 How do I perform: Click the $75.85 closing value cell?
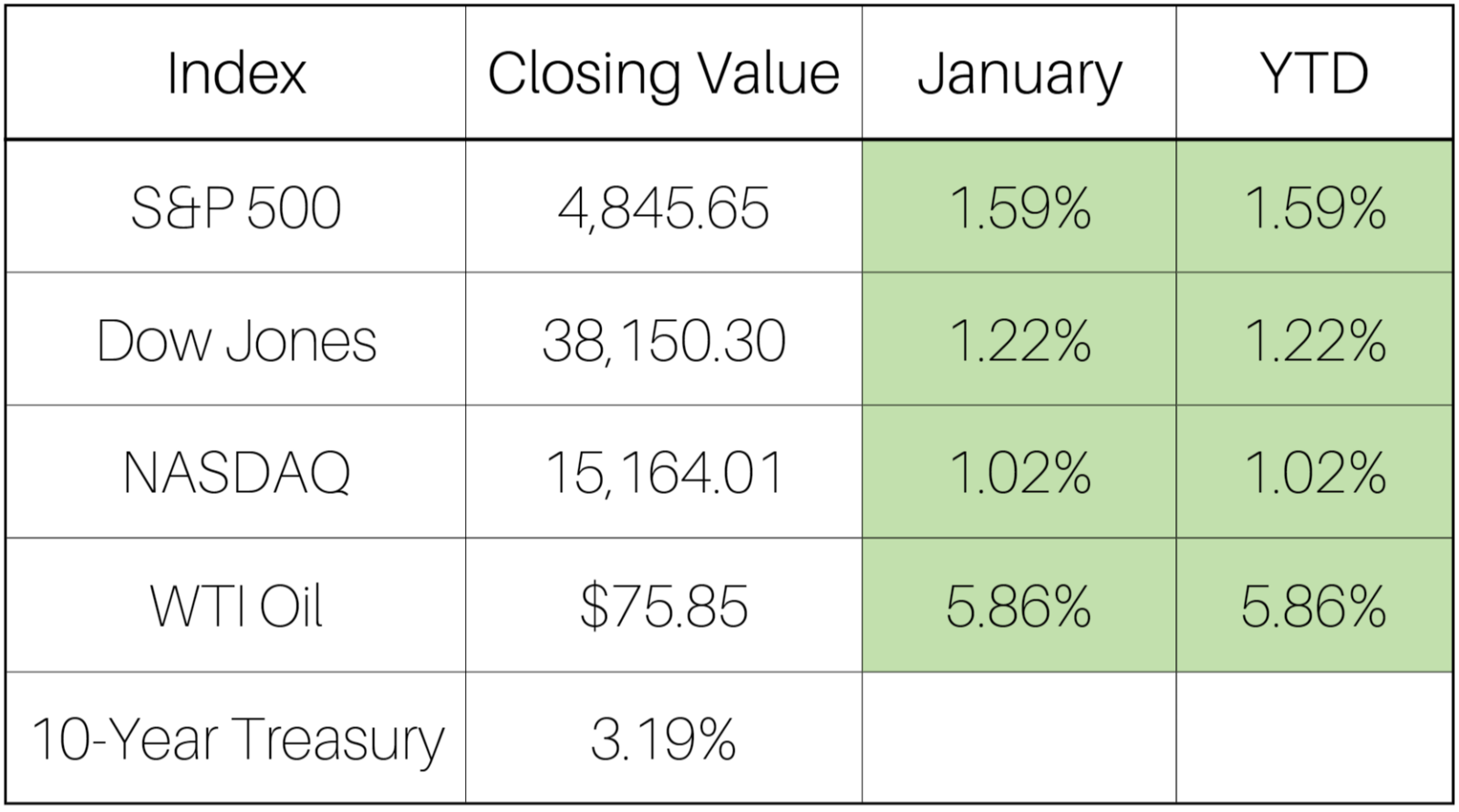pos(663,606)
